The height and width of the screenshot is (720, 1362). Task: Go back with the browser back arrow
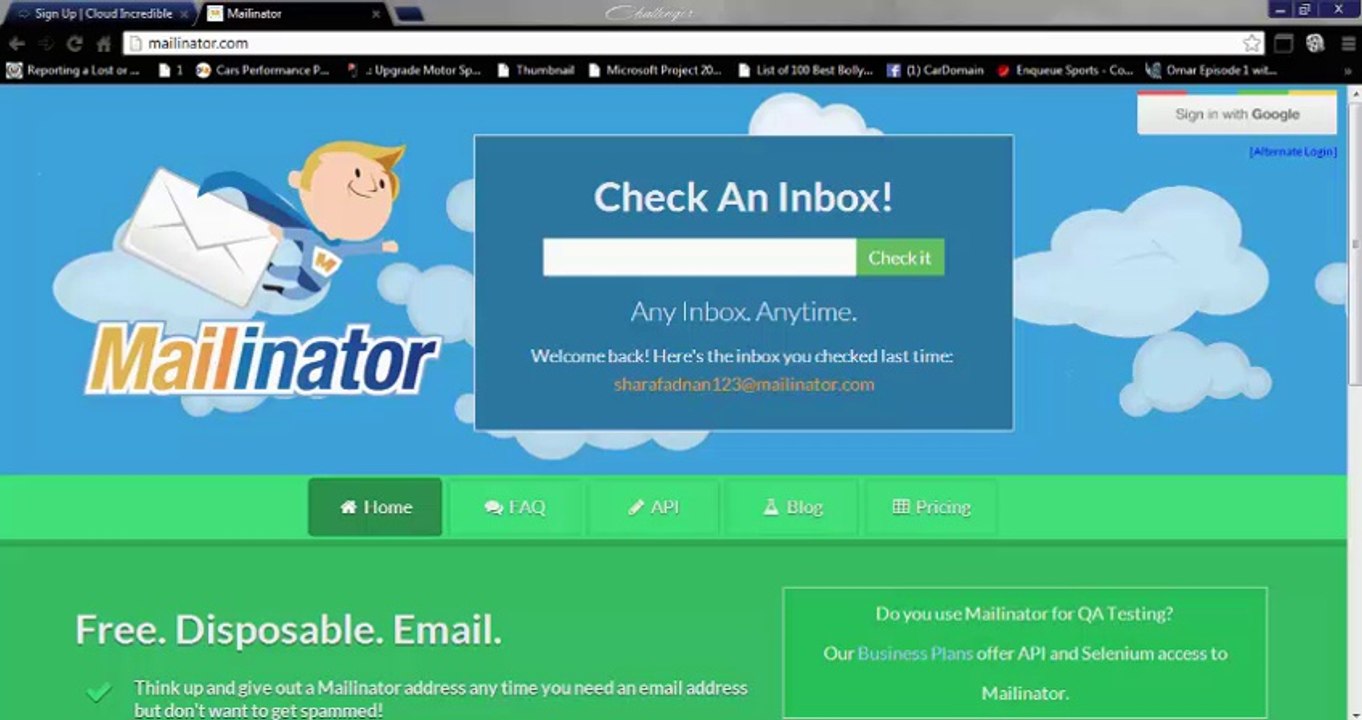click(x=16, y=44)
